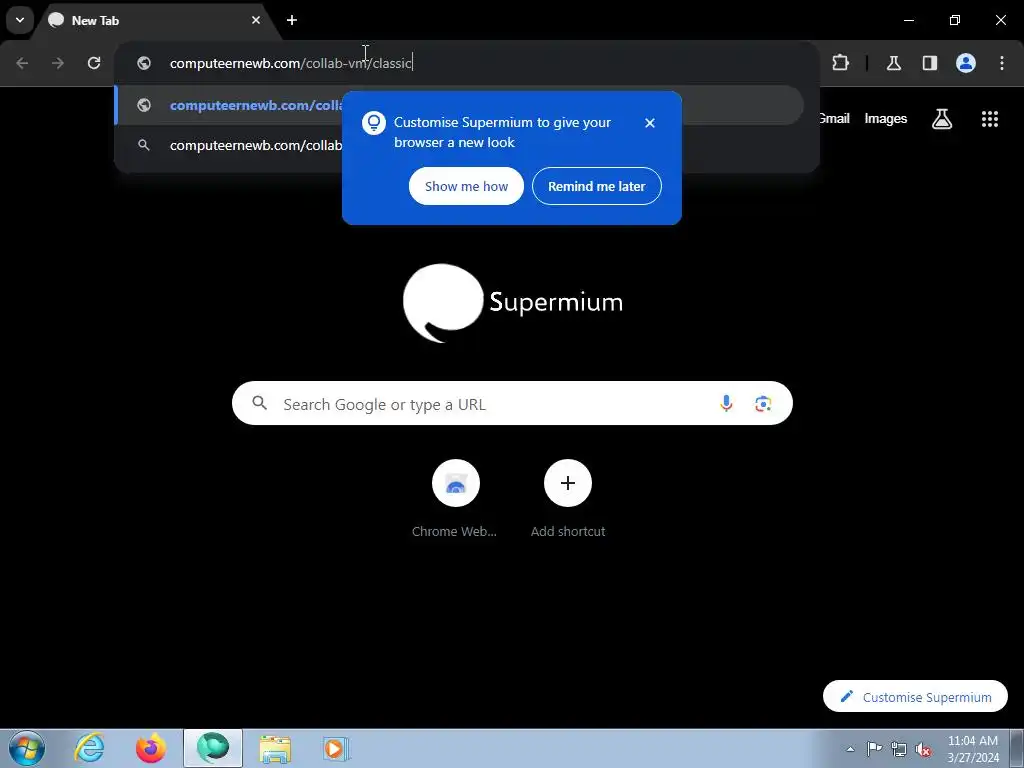The width and height of the screenshot is (1024, 768).
Task: Open a new tab with plus button
Action: click(x=292, y=20)
